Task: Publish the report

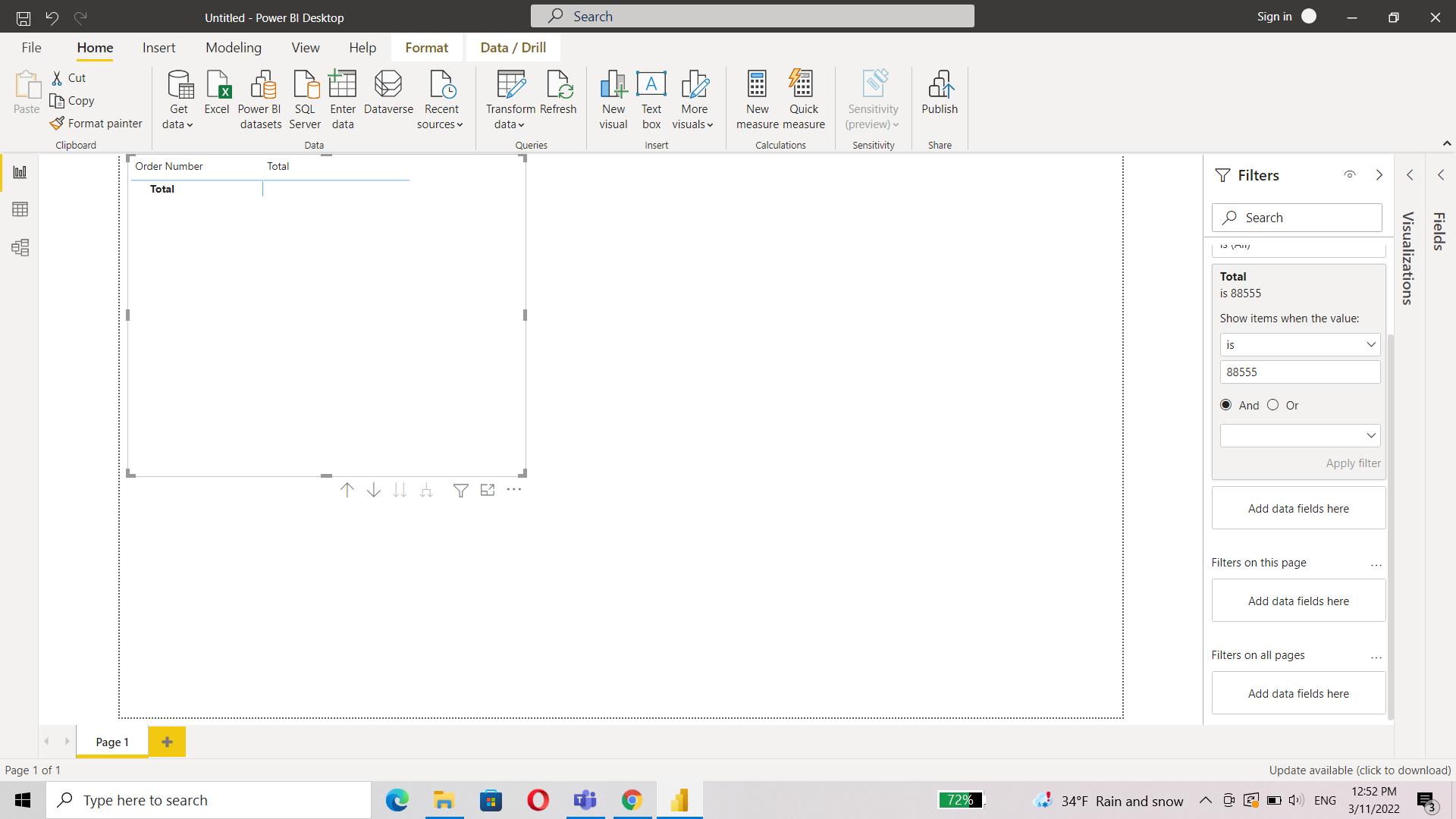Action: click(x=940, y=93)
